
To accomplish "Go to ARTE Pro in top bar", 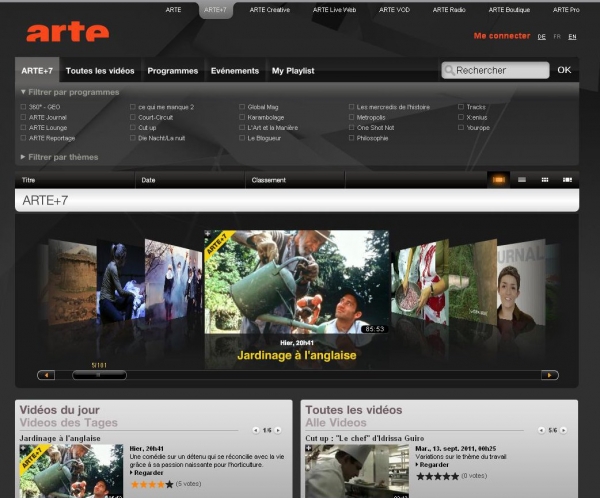I will (566, 10).
